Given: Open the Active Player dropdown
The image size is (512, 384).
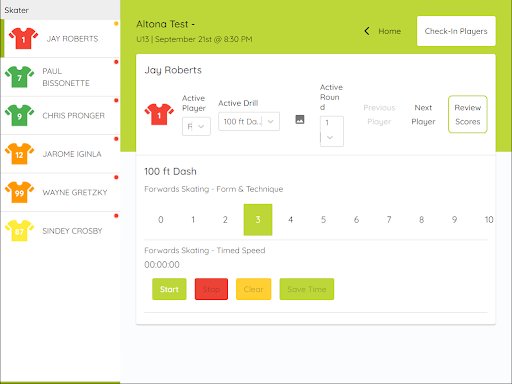Looking at the screenshot, I should 196,126.
